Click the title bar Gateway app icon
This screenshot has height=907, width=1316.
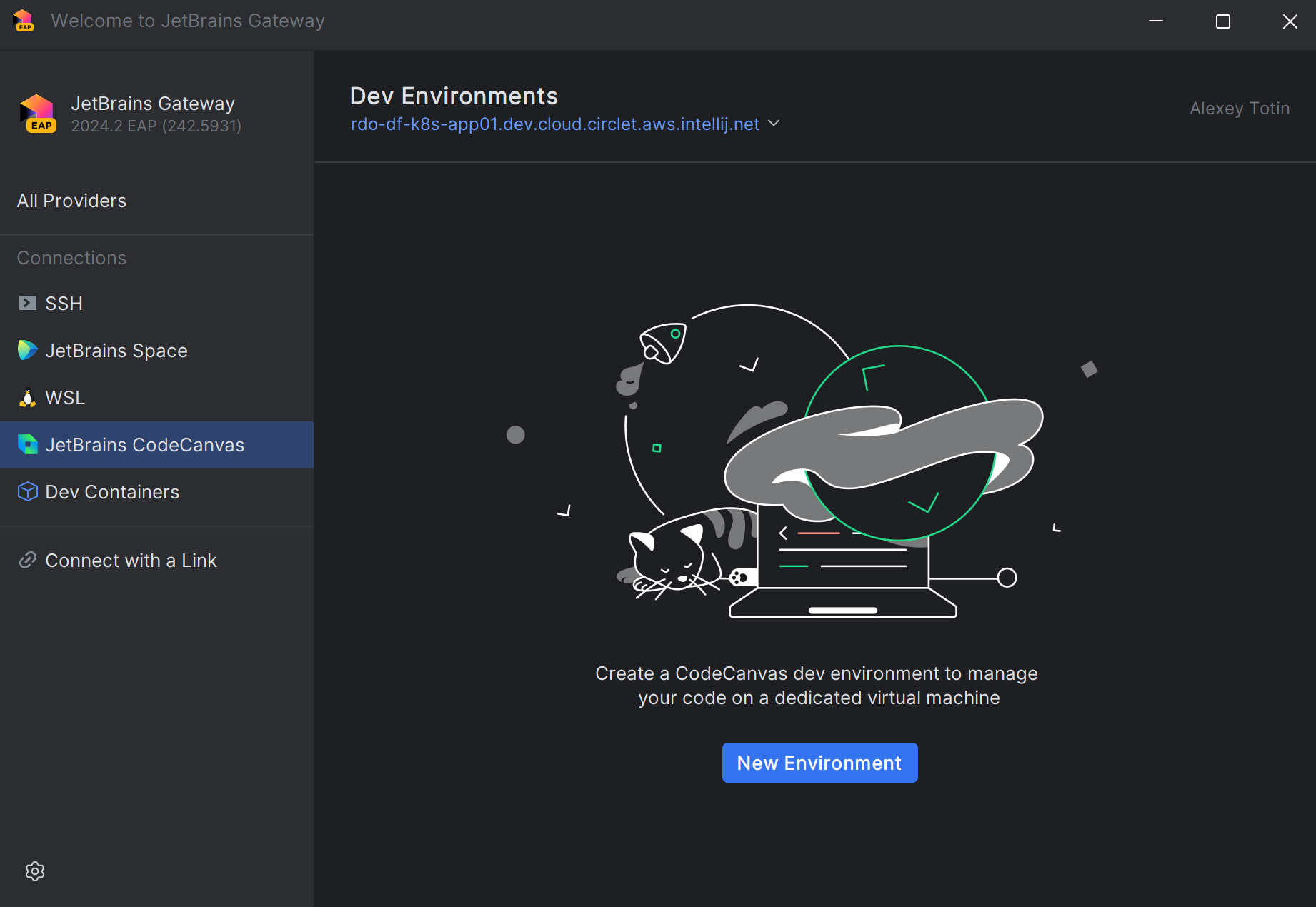[x=24, y=21]
